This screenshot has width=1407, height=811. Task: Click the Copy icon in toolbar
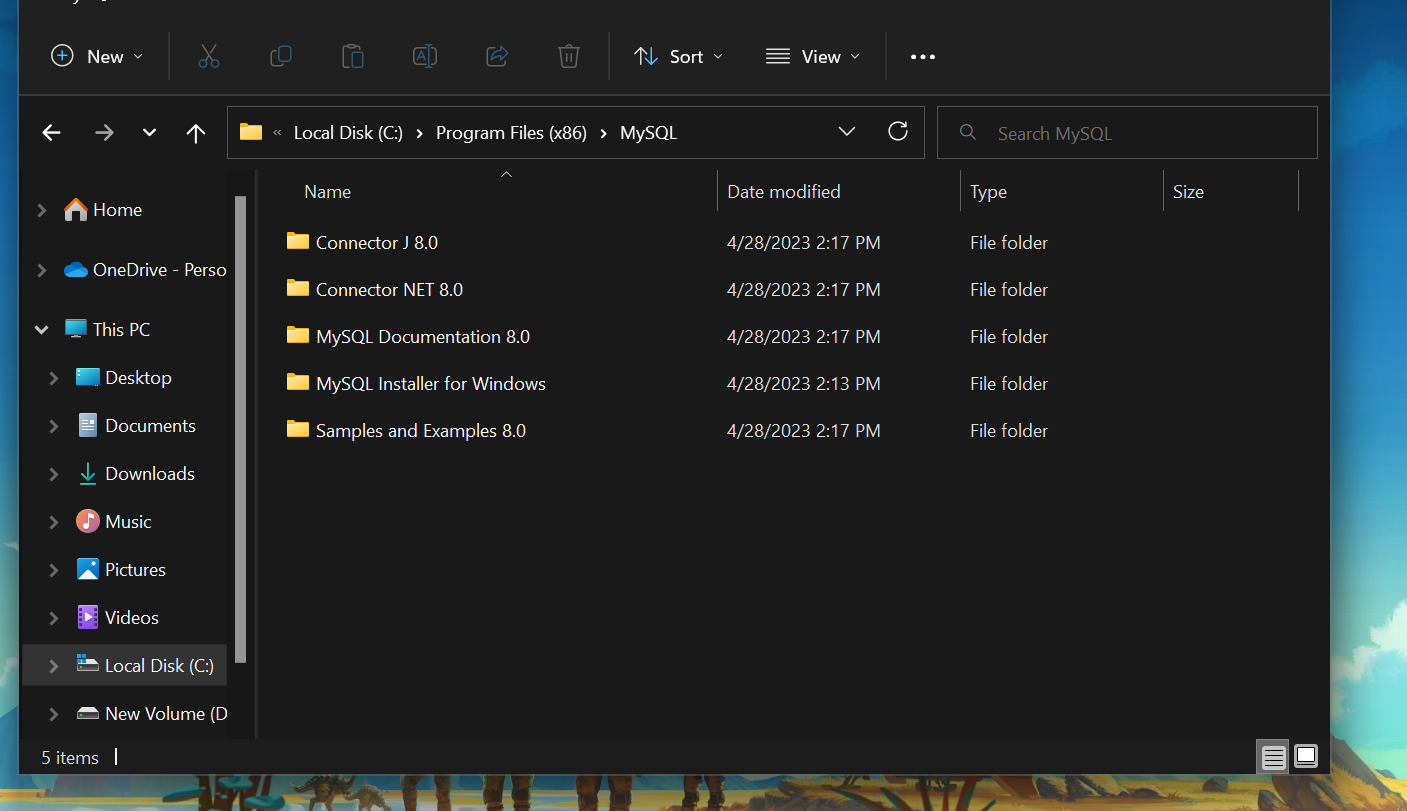coord(281,56)
